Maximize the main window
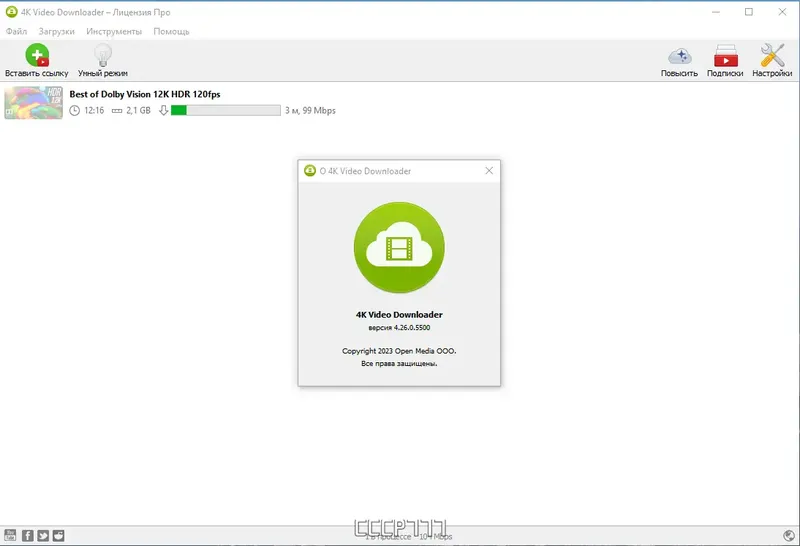The width and height of the screenshot is (800, 546). [748, 12]
